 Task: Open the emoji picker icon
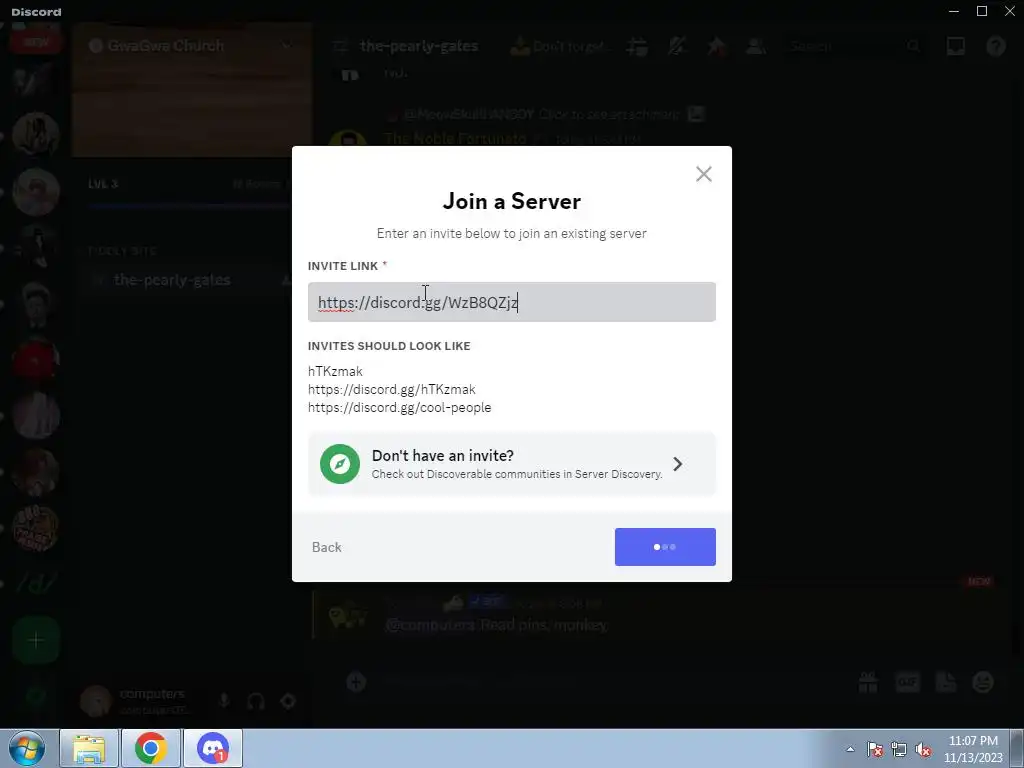983,682
